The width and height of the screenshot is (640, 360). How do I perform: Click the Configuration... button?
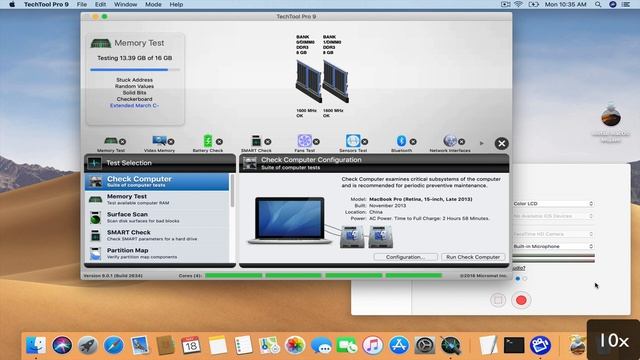[x=405, y=257]
